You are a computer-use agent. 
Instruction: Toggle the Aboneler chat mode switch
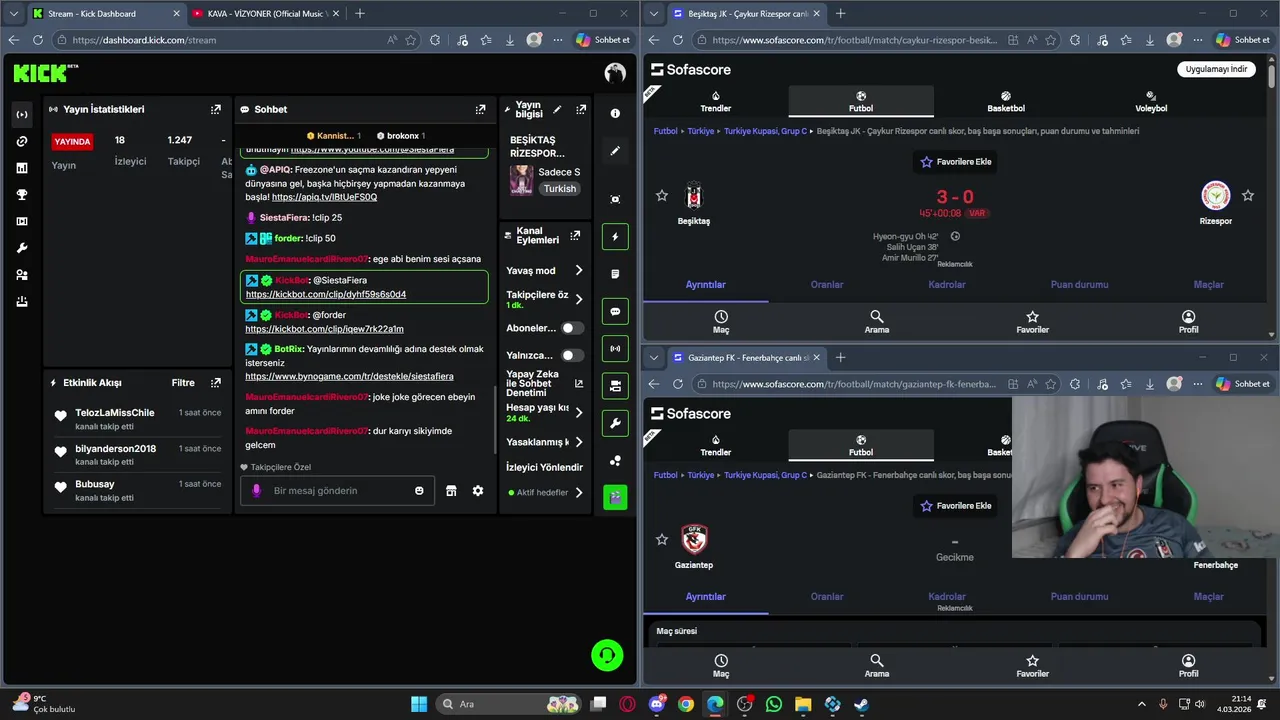(x=572, y=328)
